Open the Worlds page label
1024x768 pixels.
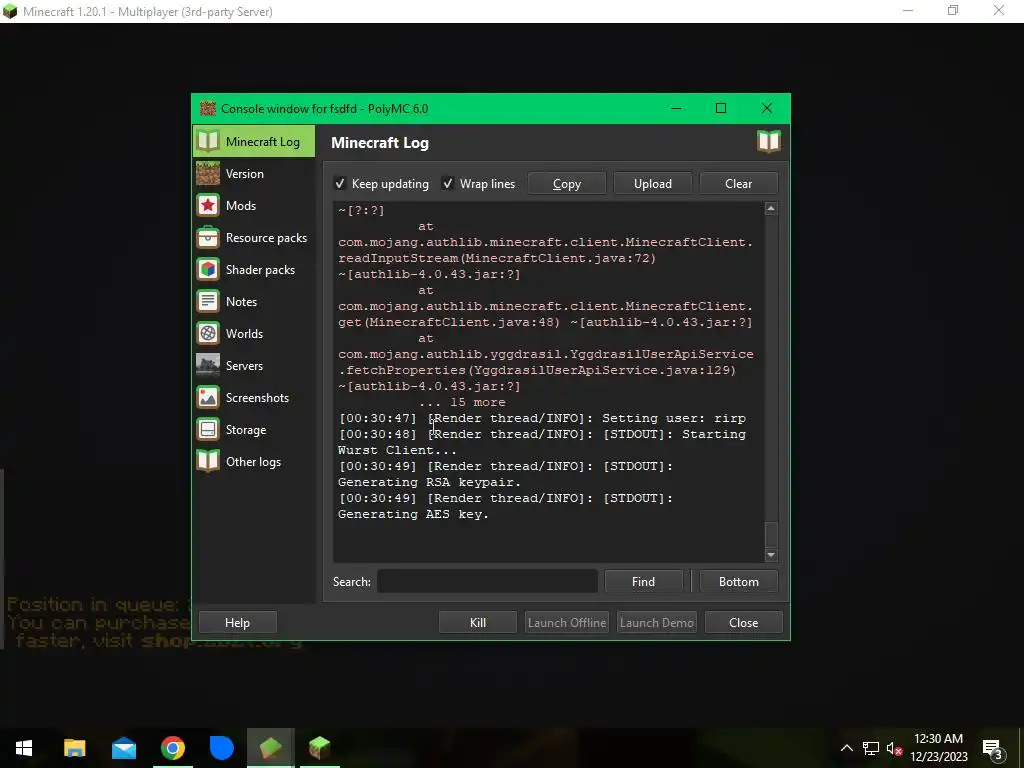244,334
